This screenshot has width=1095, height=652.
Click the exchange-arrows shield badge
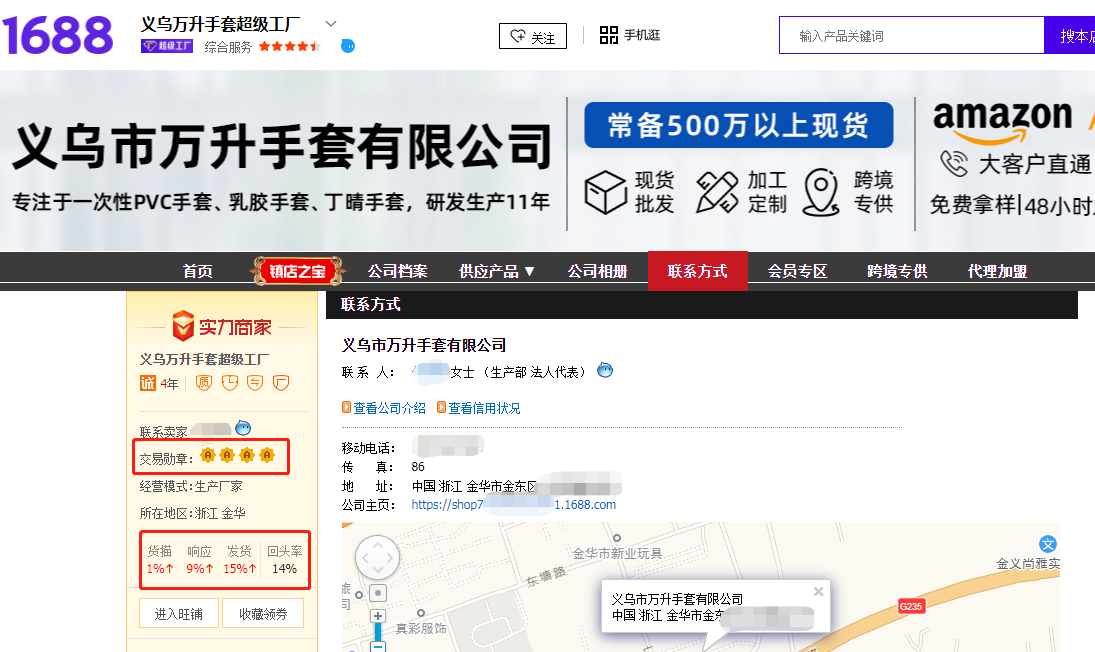[256, 383]
